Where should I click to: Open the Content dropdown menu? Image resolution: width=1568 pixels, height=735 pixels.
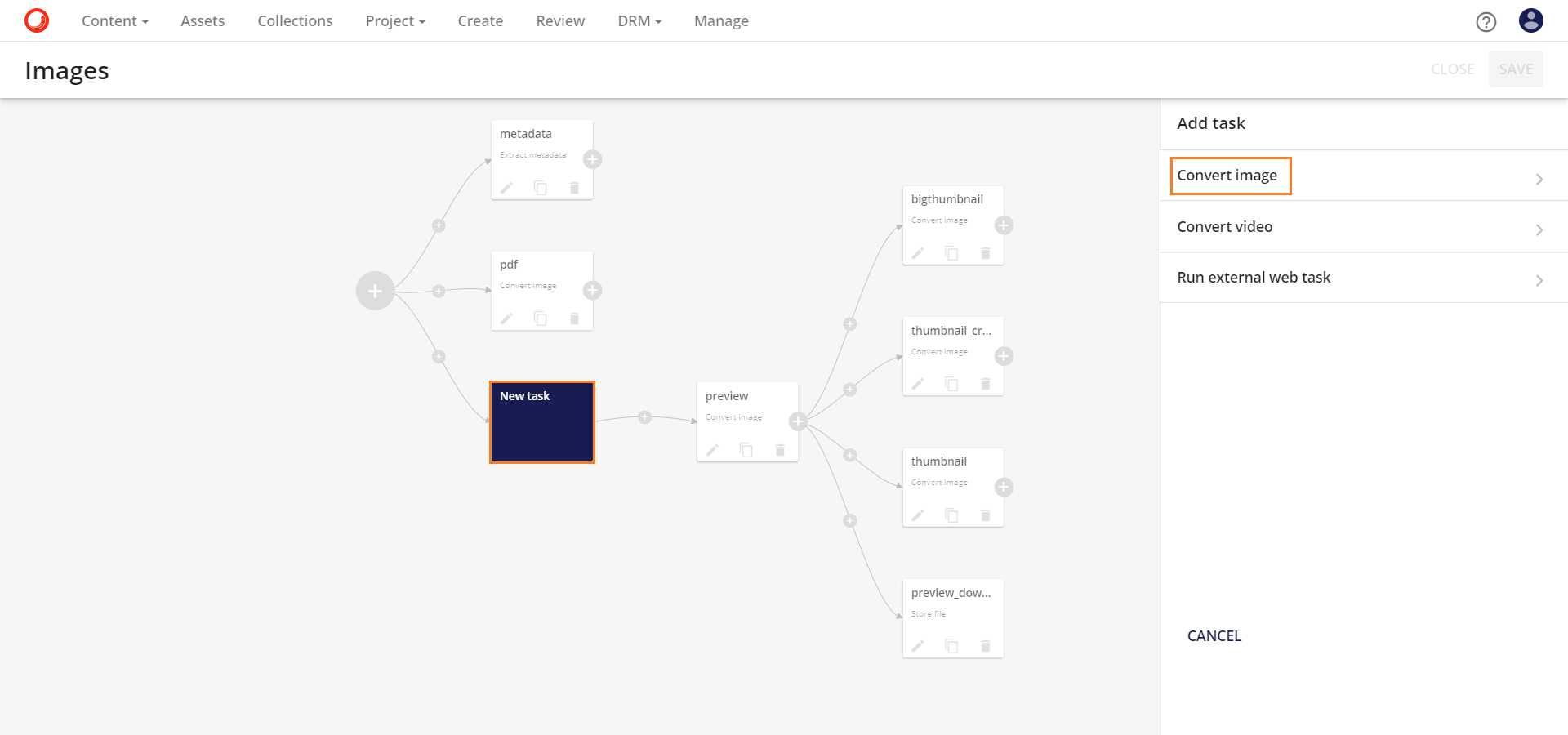[x=114, y=21]
